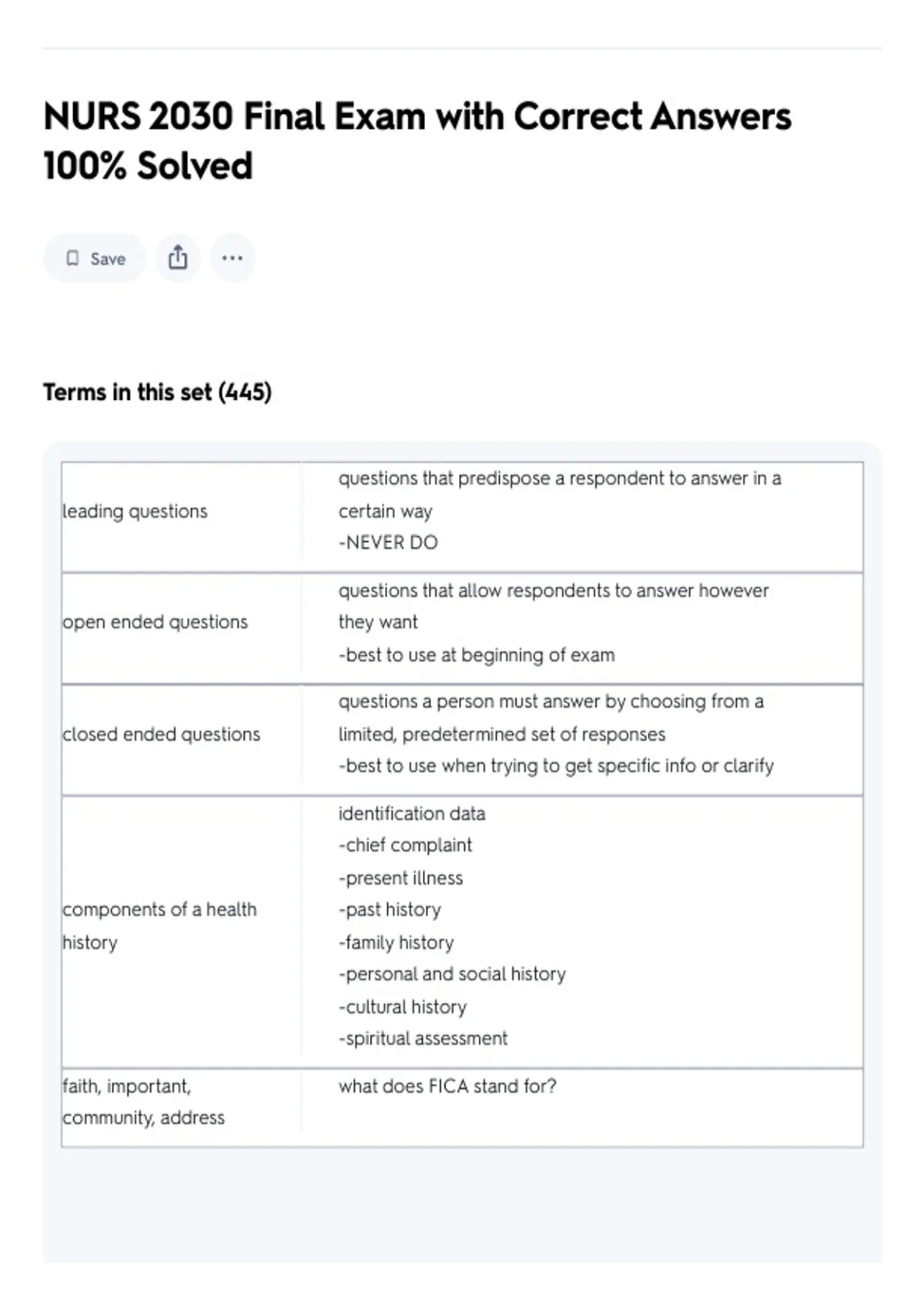Click the '-chief complaint' list line
This screenshot has width=924, height=1309.
[x=405, y=845]
